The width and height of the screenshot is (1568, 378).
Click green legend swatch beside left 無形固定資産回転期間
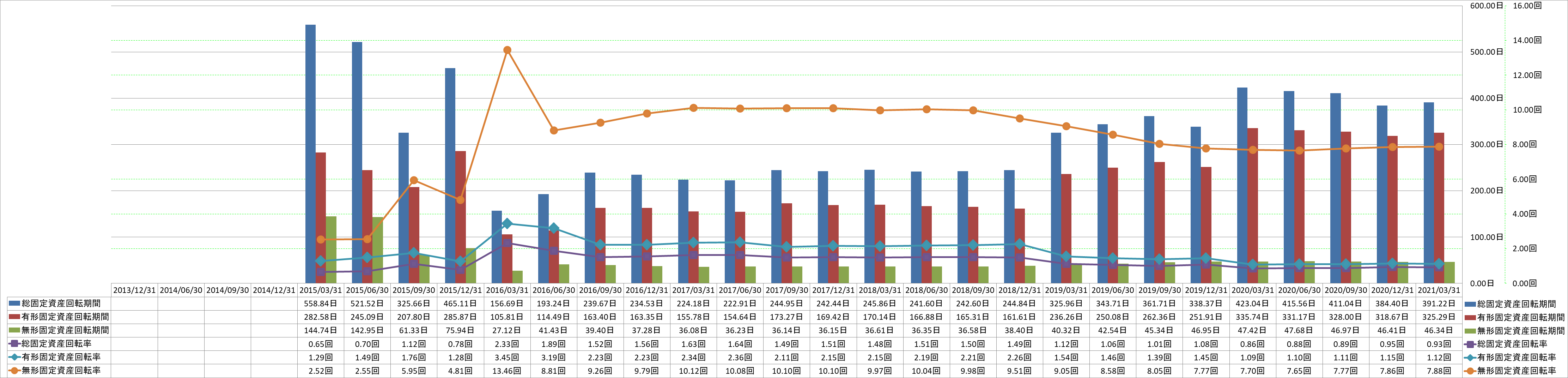pyautogui.click(x=14, y=330)
